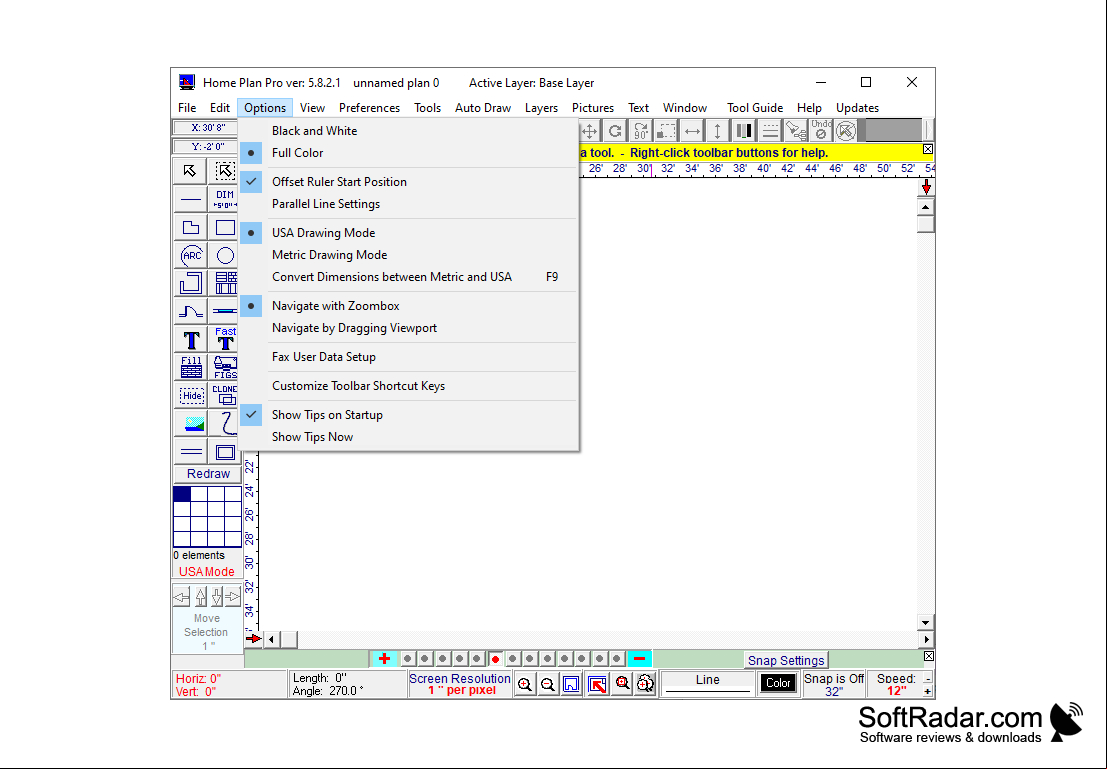Image resolution: width=1107 pixels, height=769 pixels.
Task: Choose the nested square wall tool
Action: 190,283
